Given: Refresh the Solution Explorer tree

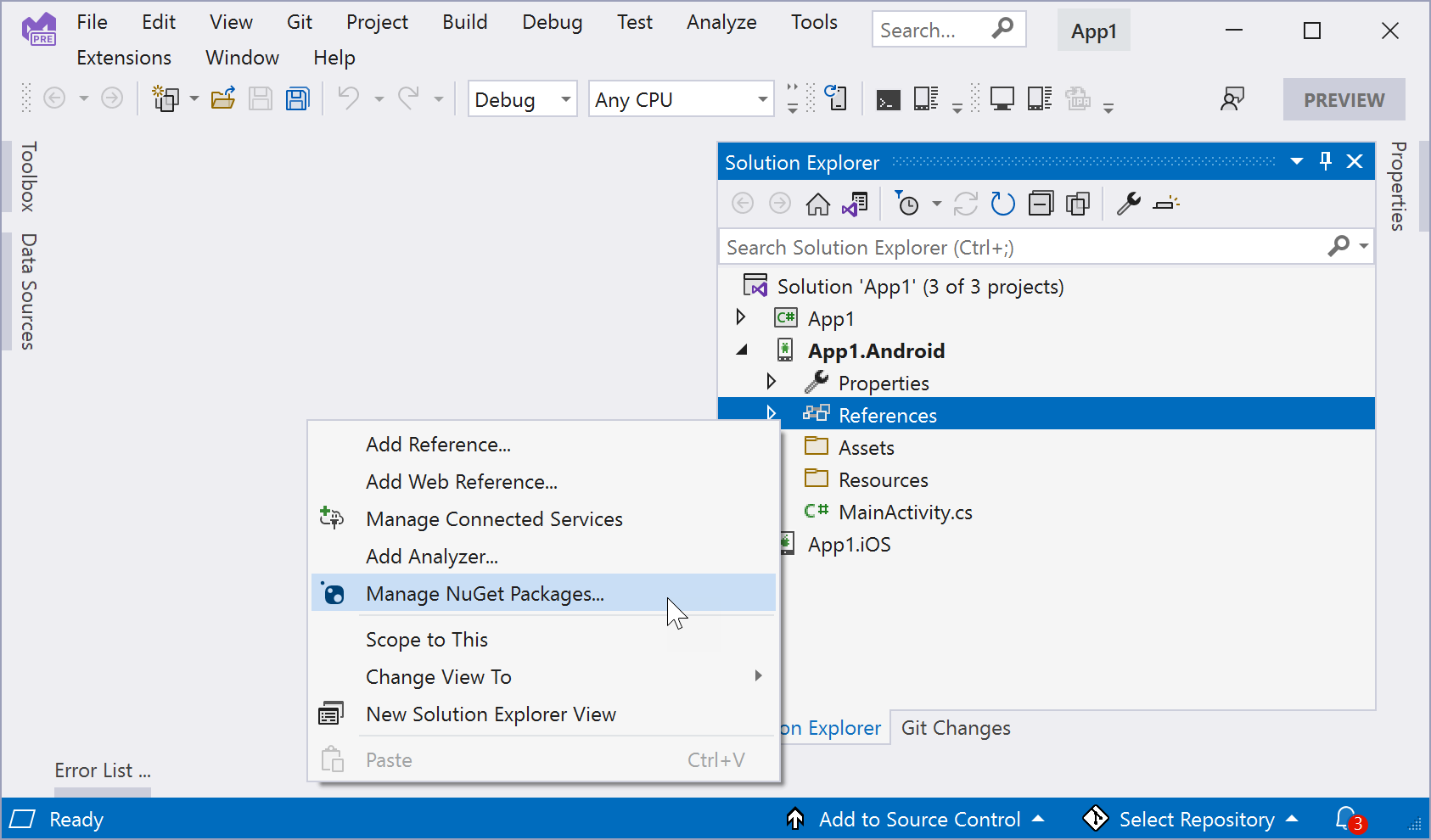Looking at the screenshot, I should 1002,204.
